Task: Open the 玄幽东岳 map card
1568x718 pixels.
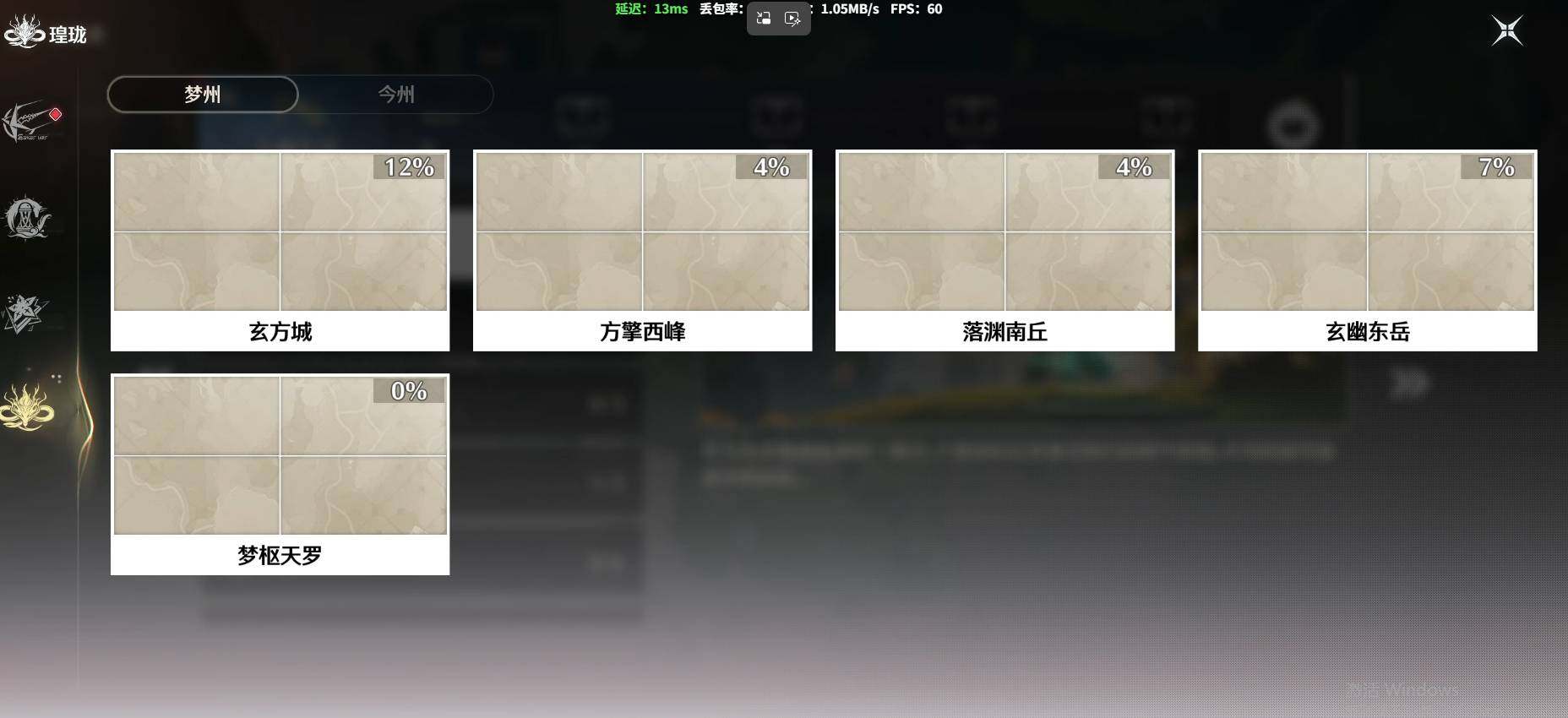Action: tap(1367, 250)
